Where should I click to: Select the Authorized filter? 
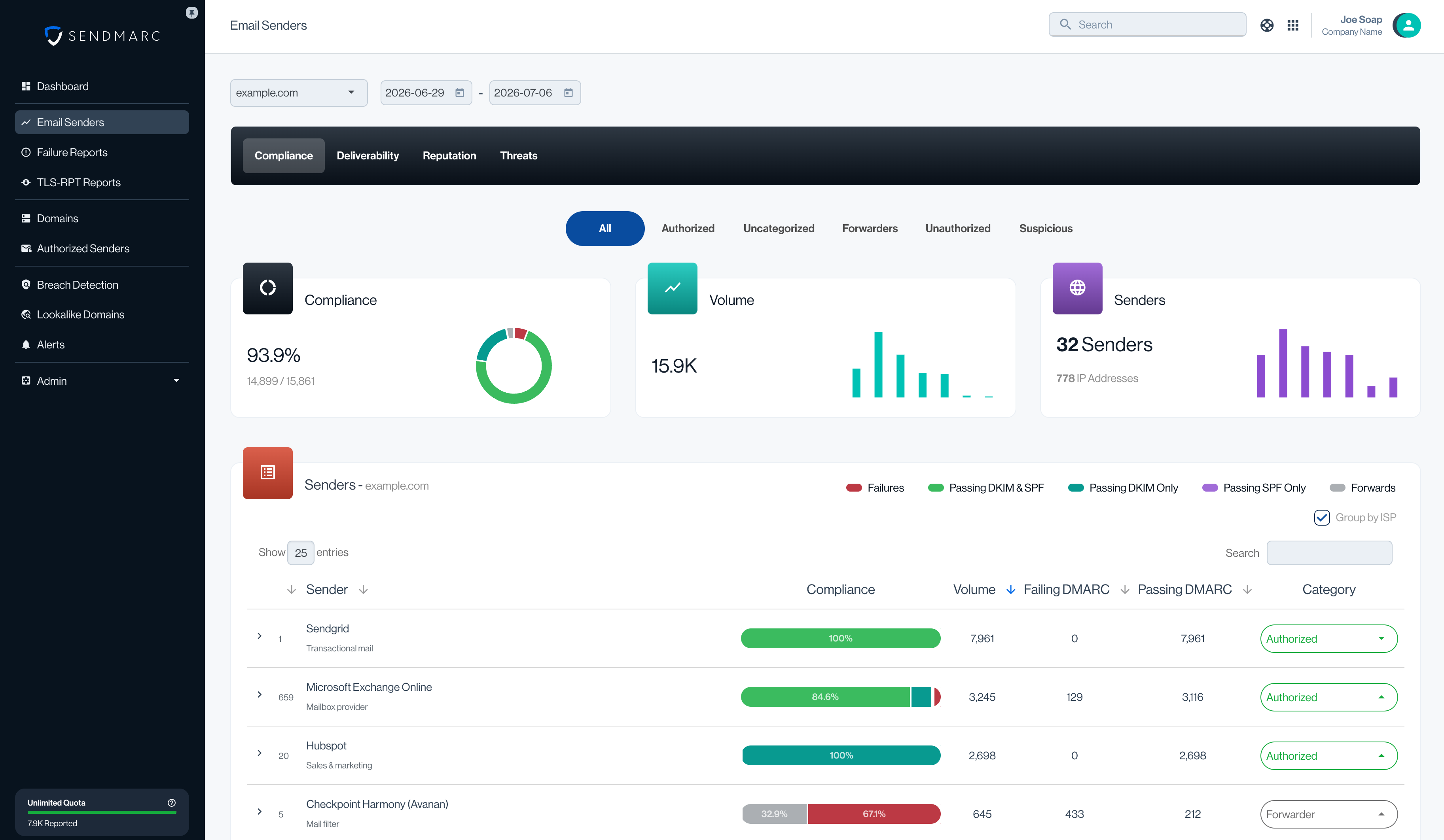tap(688, 228)
